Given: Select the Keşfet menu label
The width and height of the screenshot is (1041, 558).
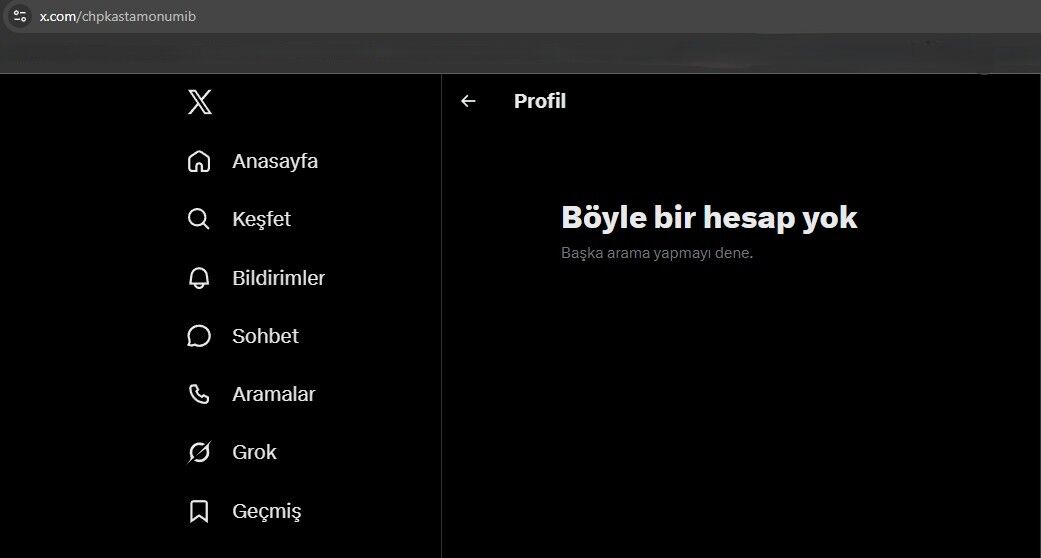Looking at the screenshot, I should click(x=262, y=219).
